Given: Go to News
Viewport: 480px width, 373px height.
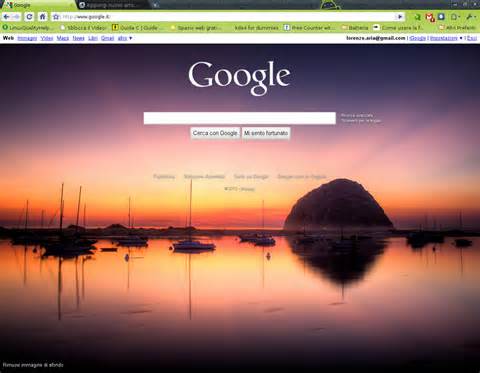Looking at the screenshot, I should tap(78, 38).
